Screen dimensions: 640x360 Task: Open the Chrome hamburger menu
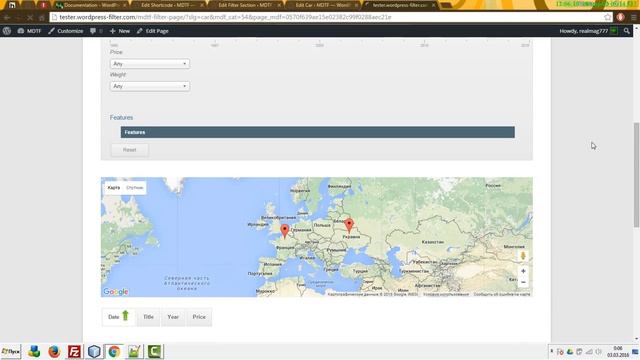pyautogui.click(x=633, y=17)
